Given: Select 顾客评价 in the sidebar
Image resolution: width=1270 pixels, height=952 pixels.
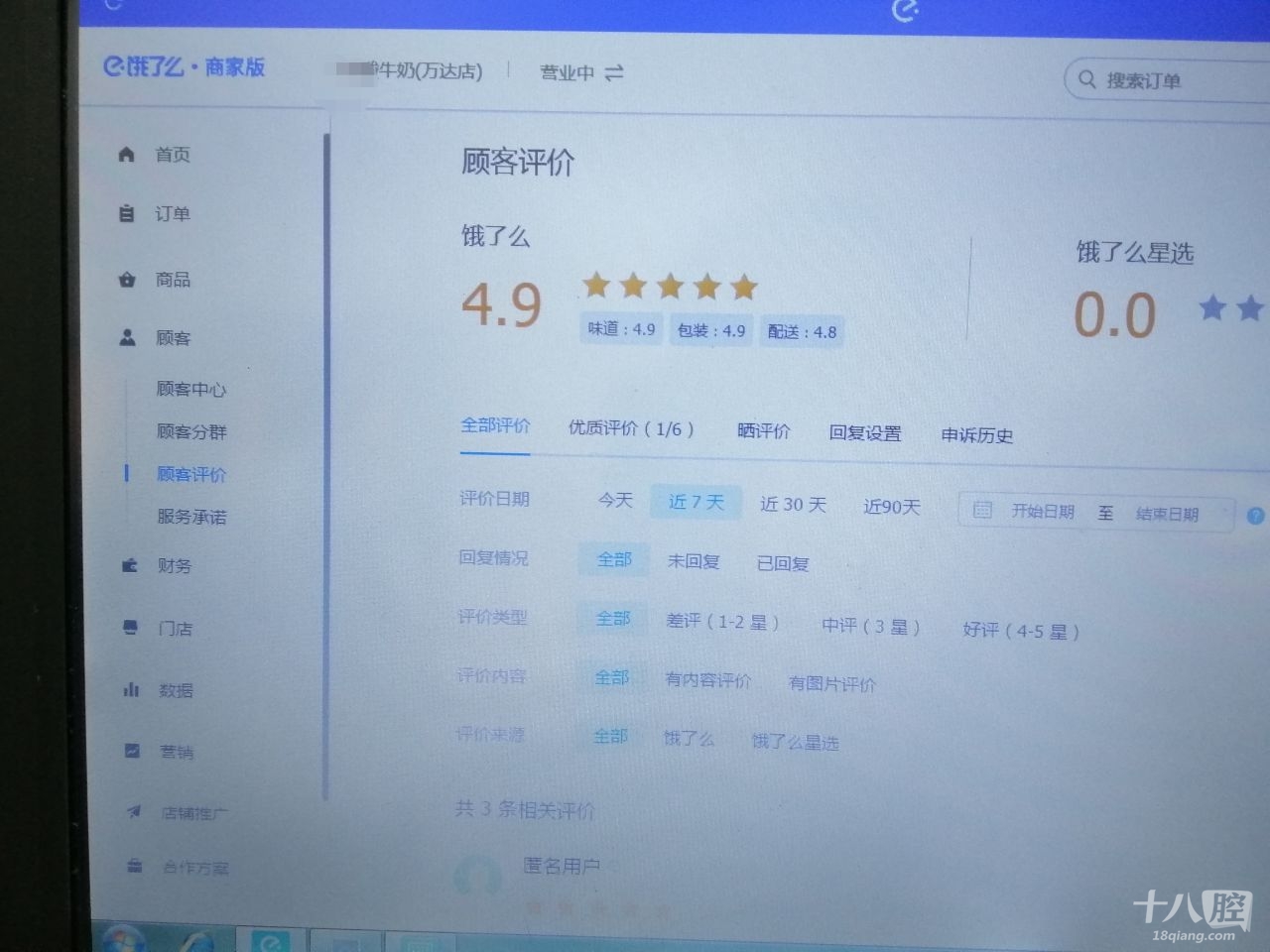Looking at the screenshot, I should pos(191,474).
